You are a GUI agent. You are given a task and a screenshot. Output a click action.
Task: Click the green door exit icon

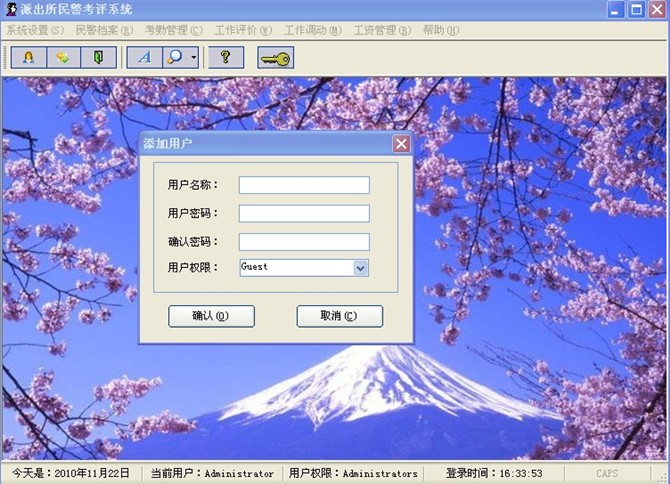(x=98, y=57)
